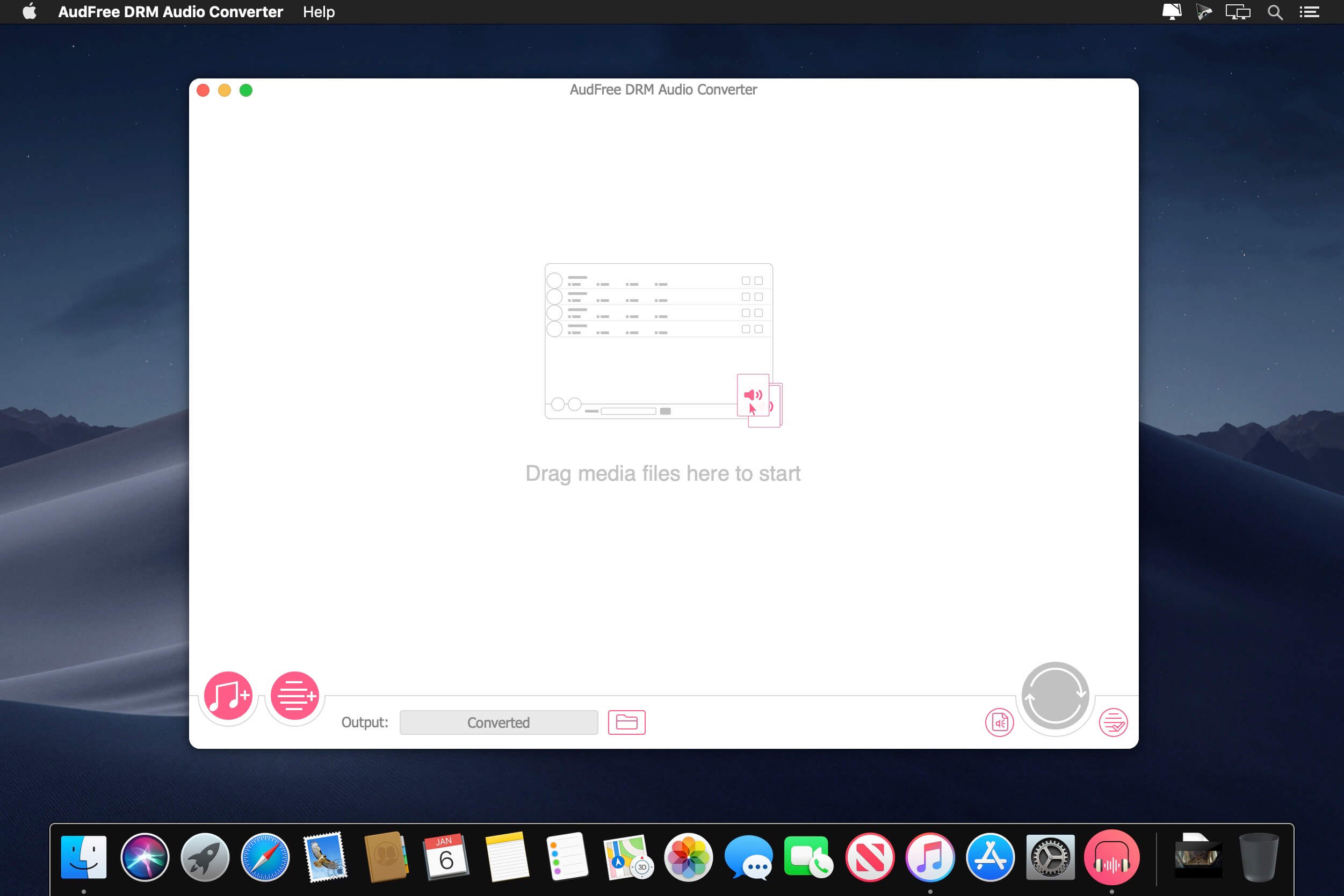Click the AudFree headphones dock icon
Image resolution: width=1344 pixels, height=896 pixels.
[1111, 857]
